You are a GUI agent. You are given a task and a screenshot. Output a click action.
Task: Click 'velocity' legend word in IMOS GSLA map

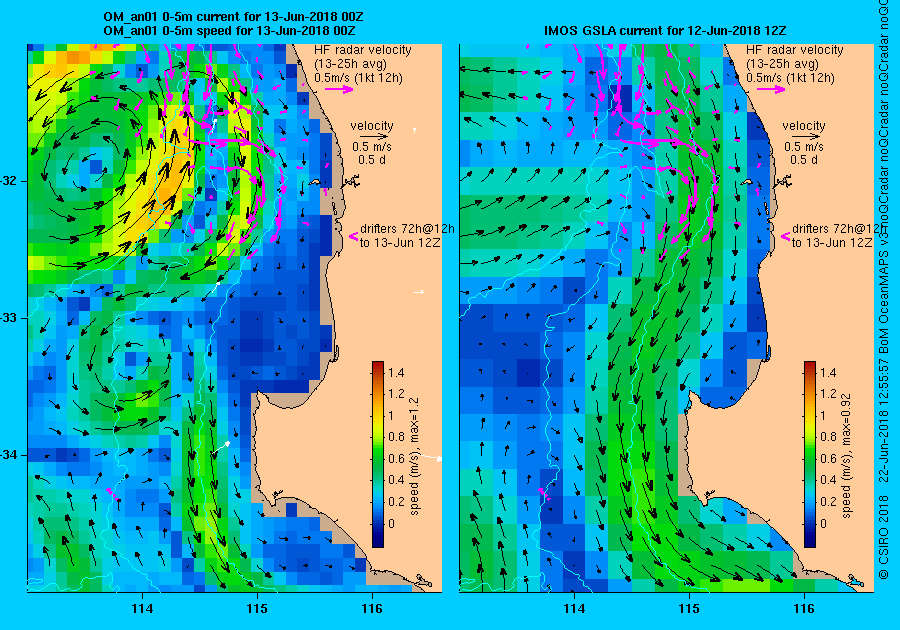(x=804, y=126)
